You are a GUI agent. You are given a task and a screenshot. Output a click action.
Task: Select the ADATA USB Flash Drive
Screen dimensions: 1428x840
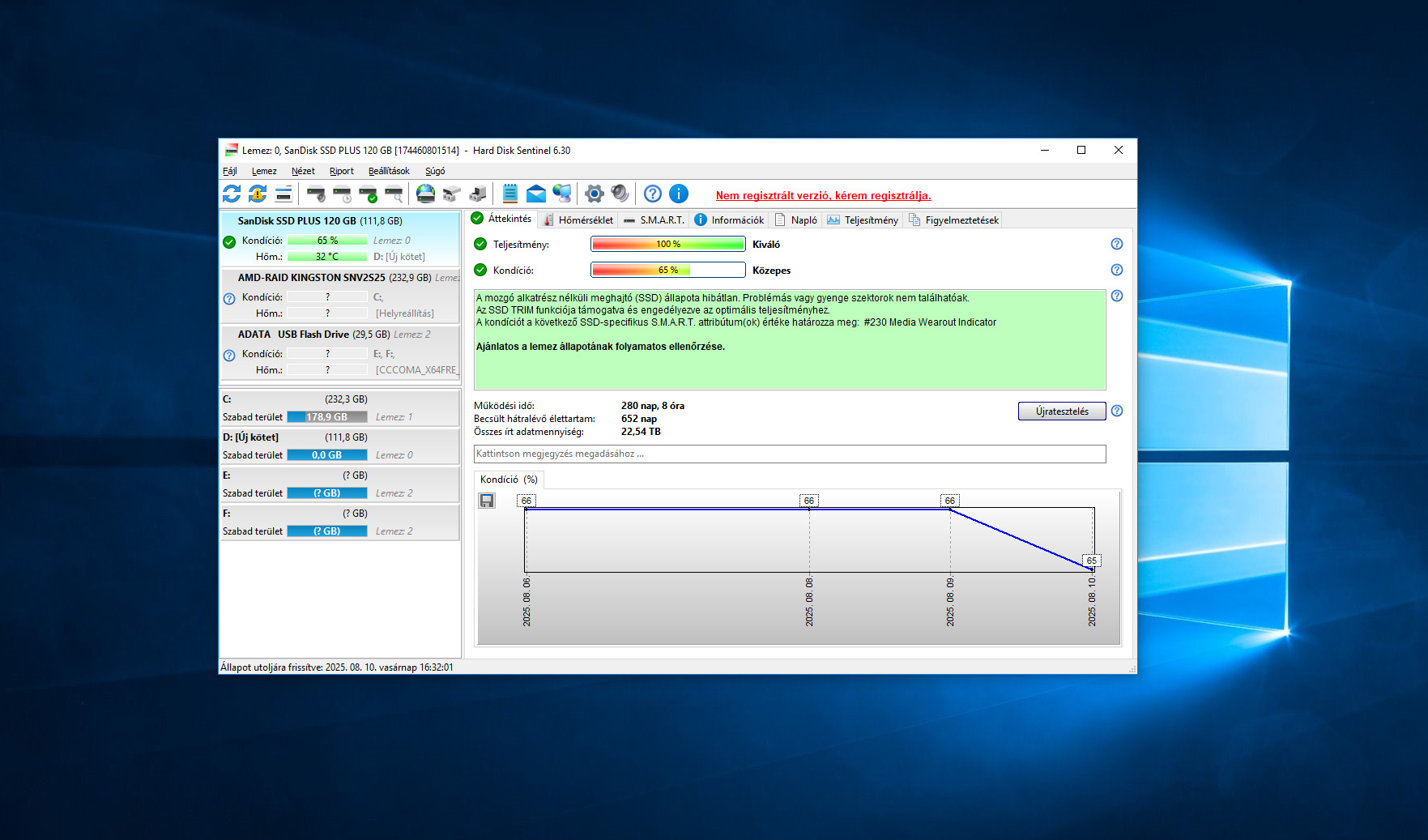(340, 352)
